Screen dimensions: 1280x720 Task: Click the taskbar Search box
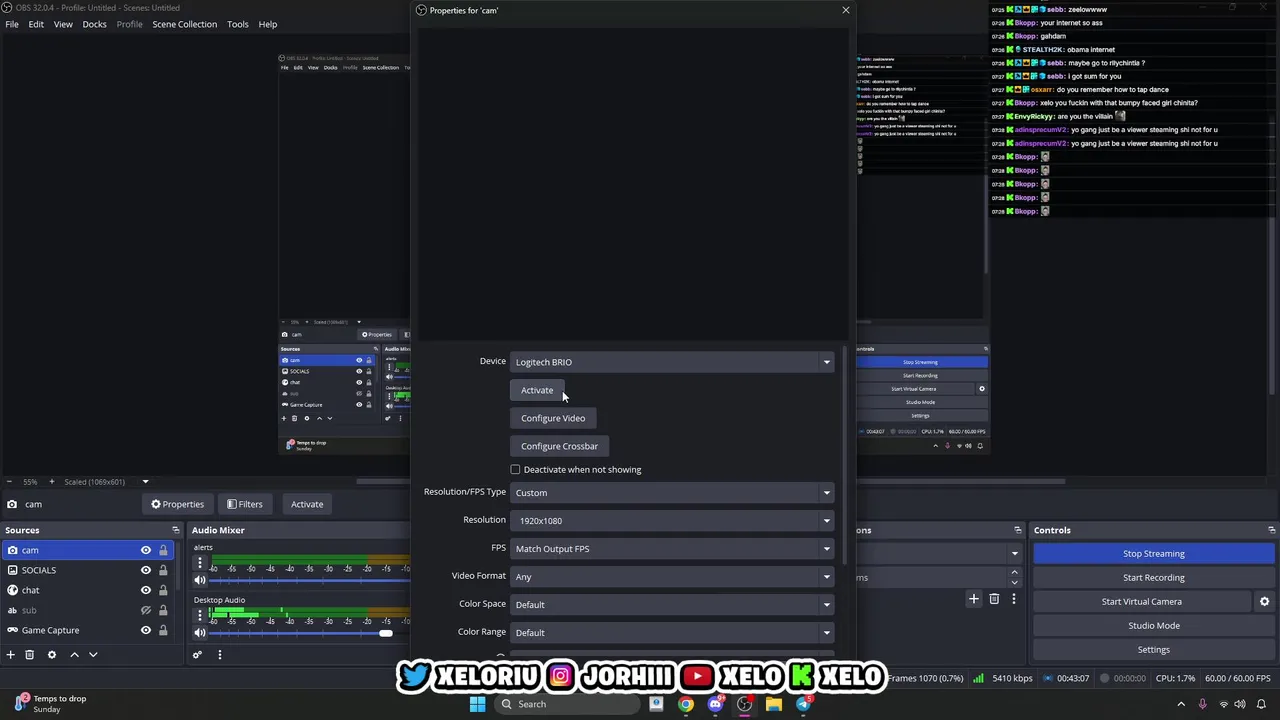pos(566,704)
